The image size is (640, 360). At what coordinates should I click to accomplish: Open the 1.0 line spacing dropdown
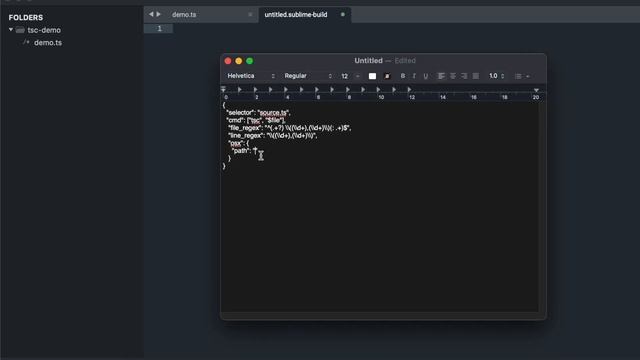497,76
